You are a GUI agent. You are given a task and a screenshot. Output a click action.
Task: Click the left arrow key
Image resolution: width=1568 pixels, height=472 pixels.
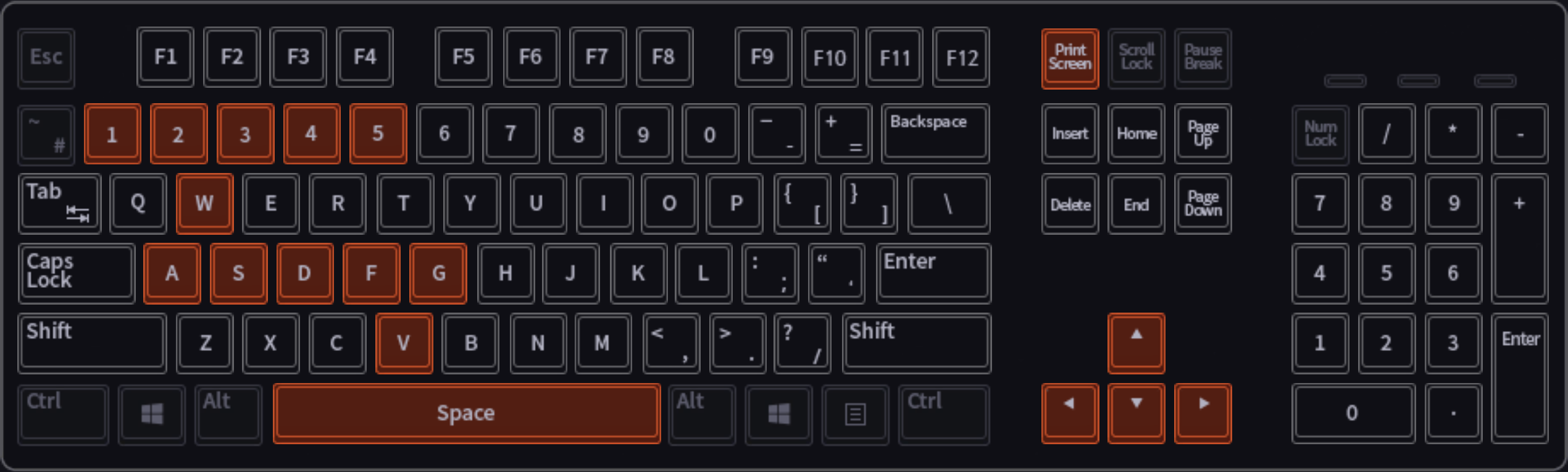click(1070, 413)
